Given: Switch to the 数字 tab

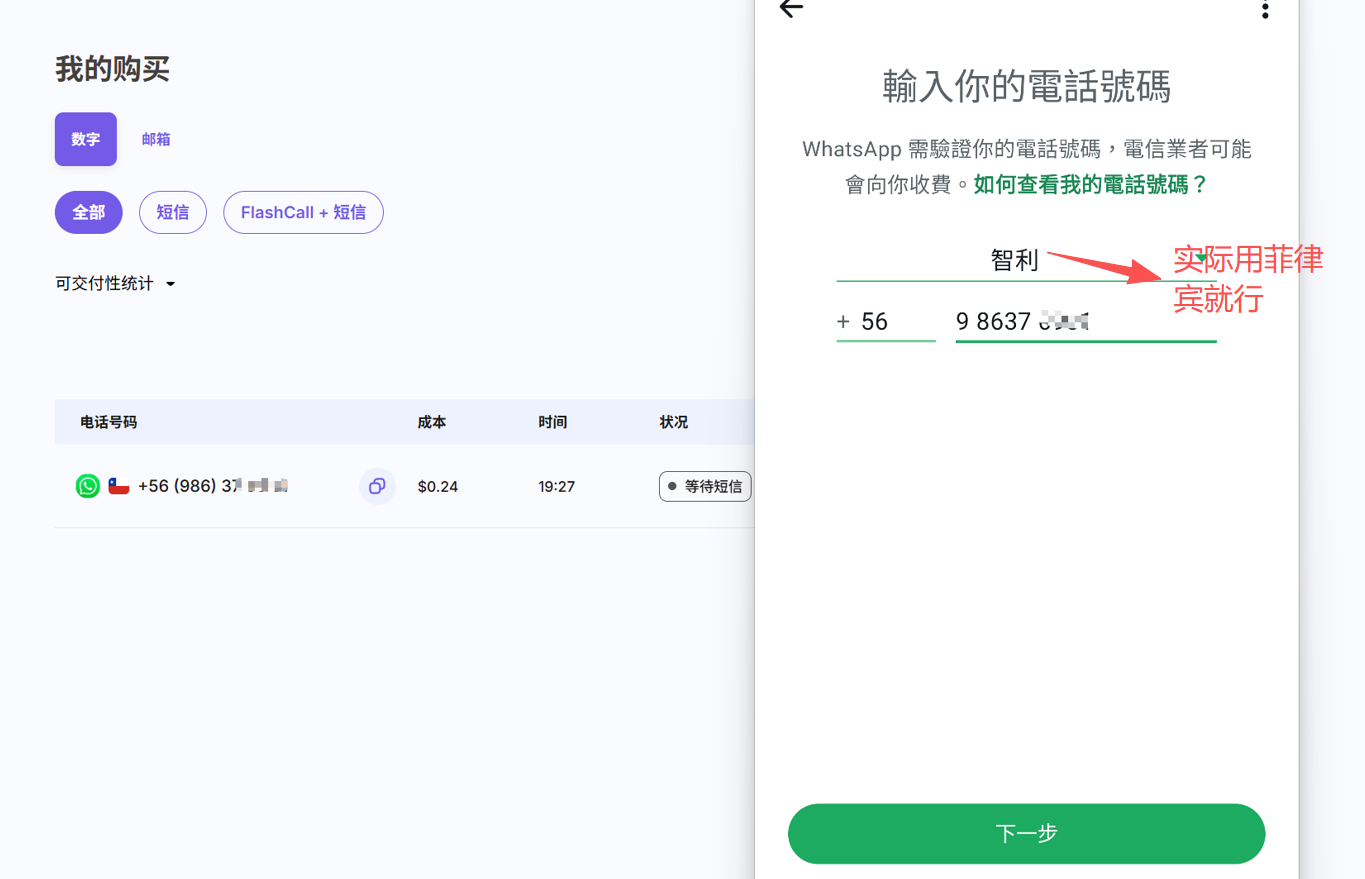Looking at the screenshot, I should (x=86, y=139).
